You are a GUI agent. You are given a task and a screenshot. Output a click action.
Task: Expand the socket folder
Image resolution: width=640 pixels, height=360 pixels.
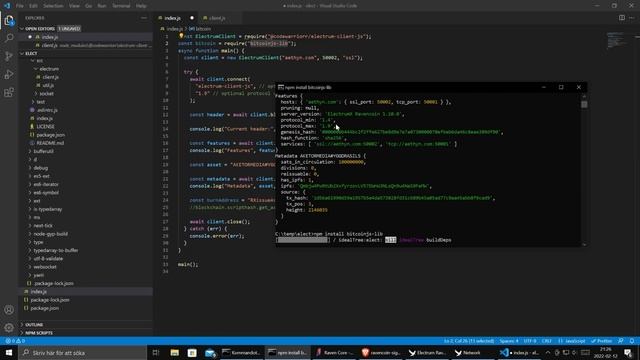click(36, 93)
